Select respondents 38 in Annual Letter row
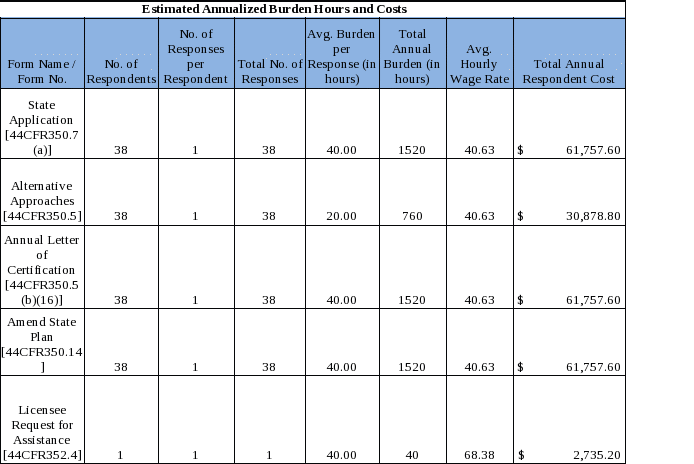Image resolution: width=694 pixels, height=464 pixels. (121, 300)
